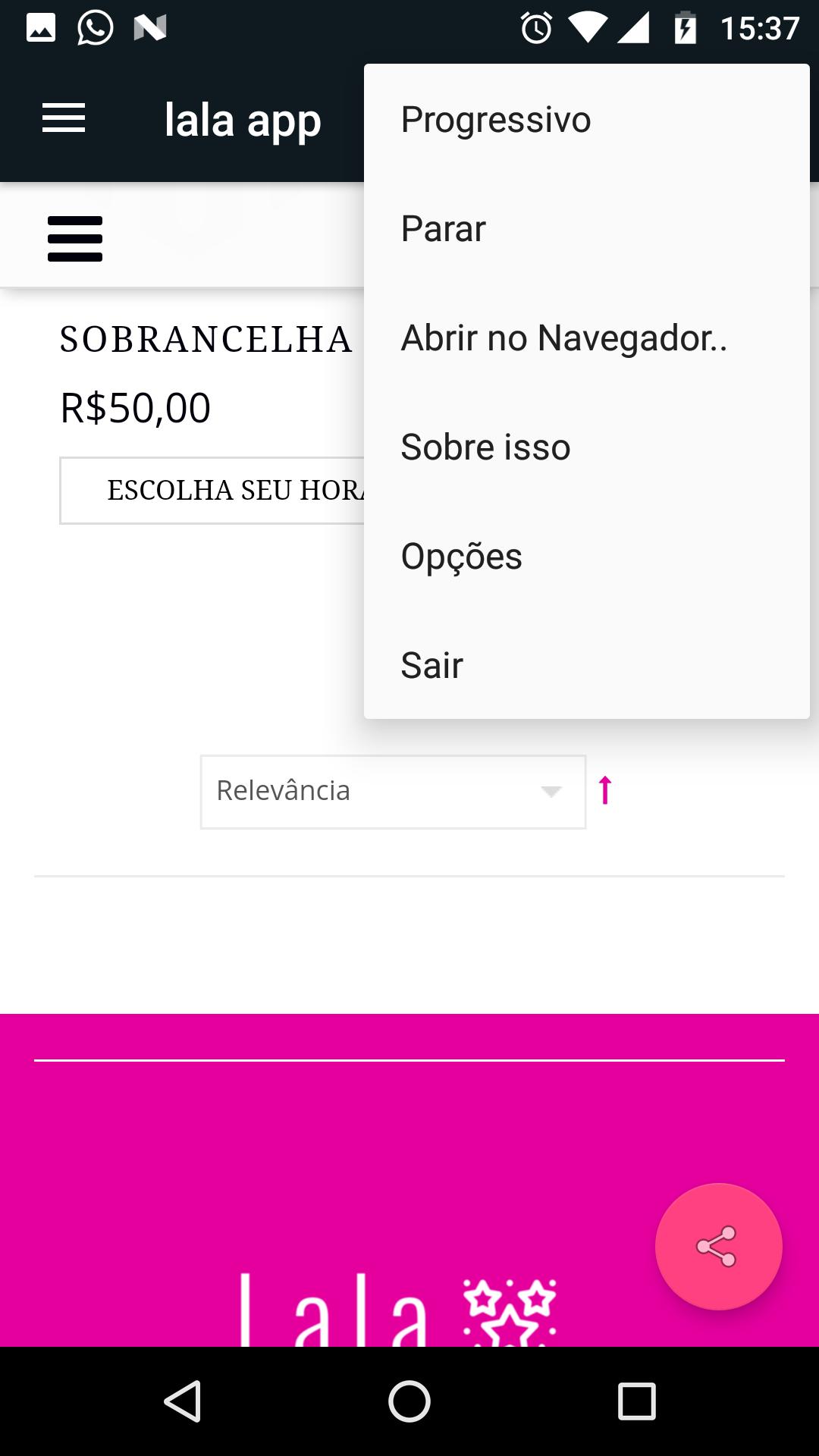This screenshot has height=1456, width=819.
Task: Choose Parar in the overflow menu
Action: 444,229
